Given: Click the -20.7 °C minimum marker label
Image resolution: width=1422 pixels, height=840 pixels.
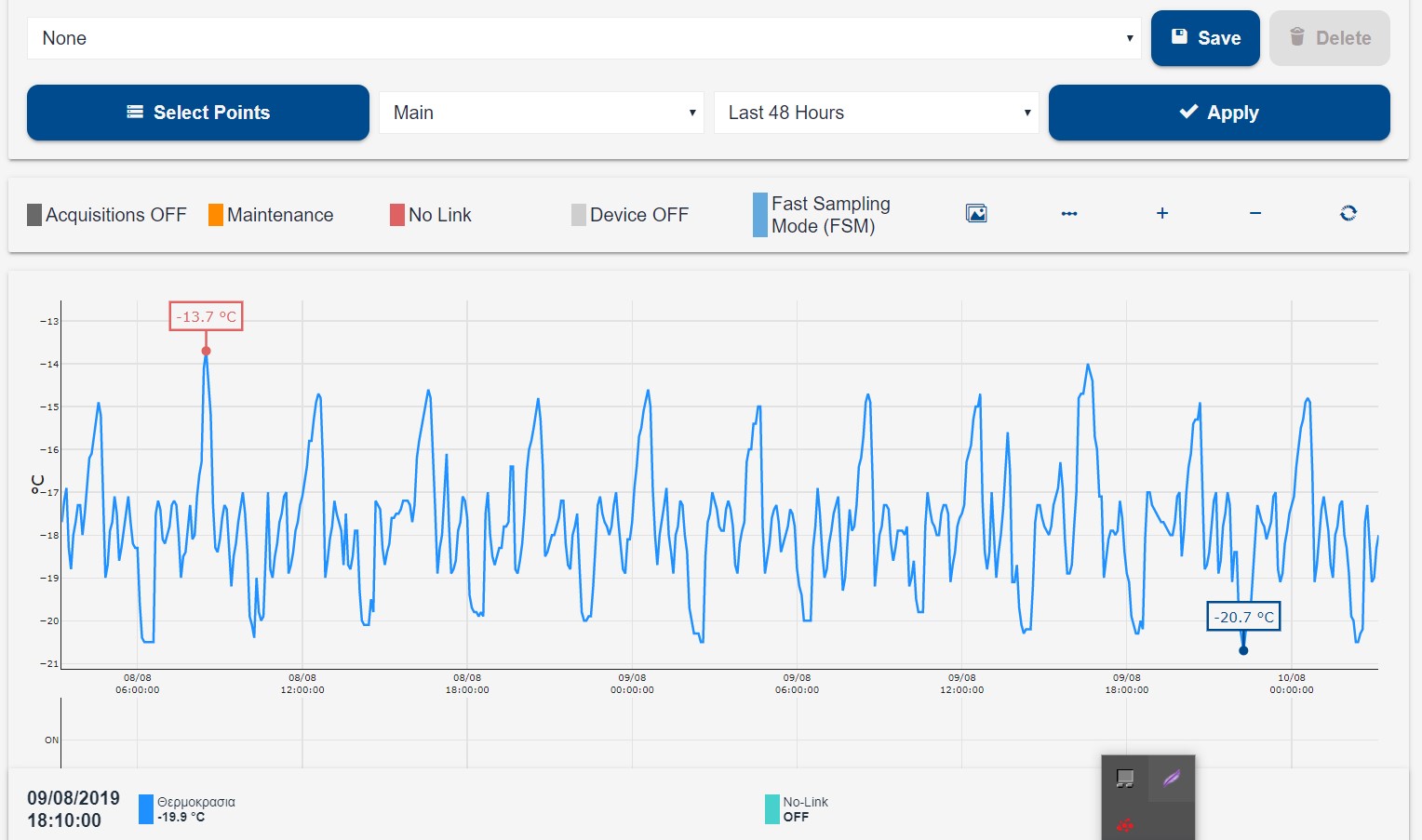Looking at the screenshot, I should coord(1243,617).
